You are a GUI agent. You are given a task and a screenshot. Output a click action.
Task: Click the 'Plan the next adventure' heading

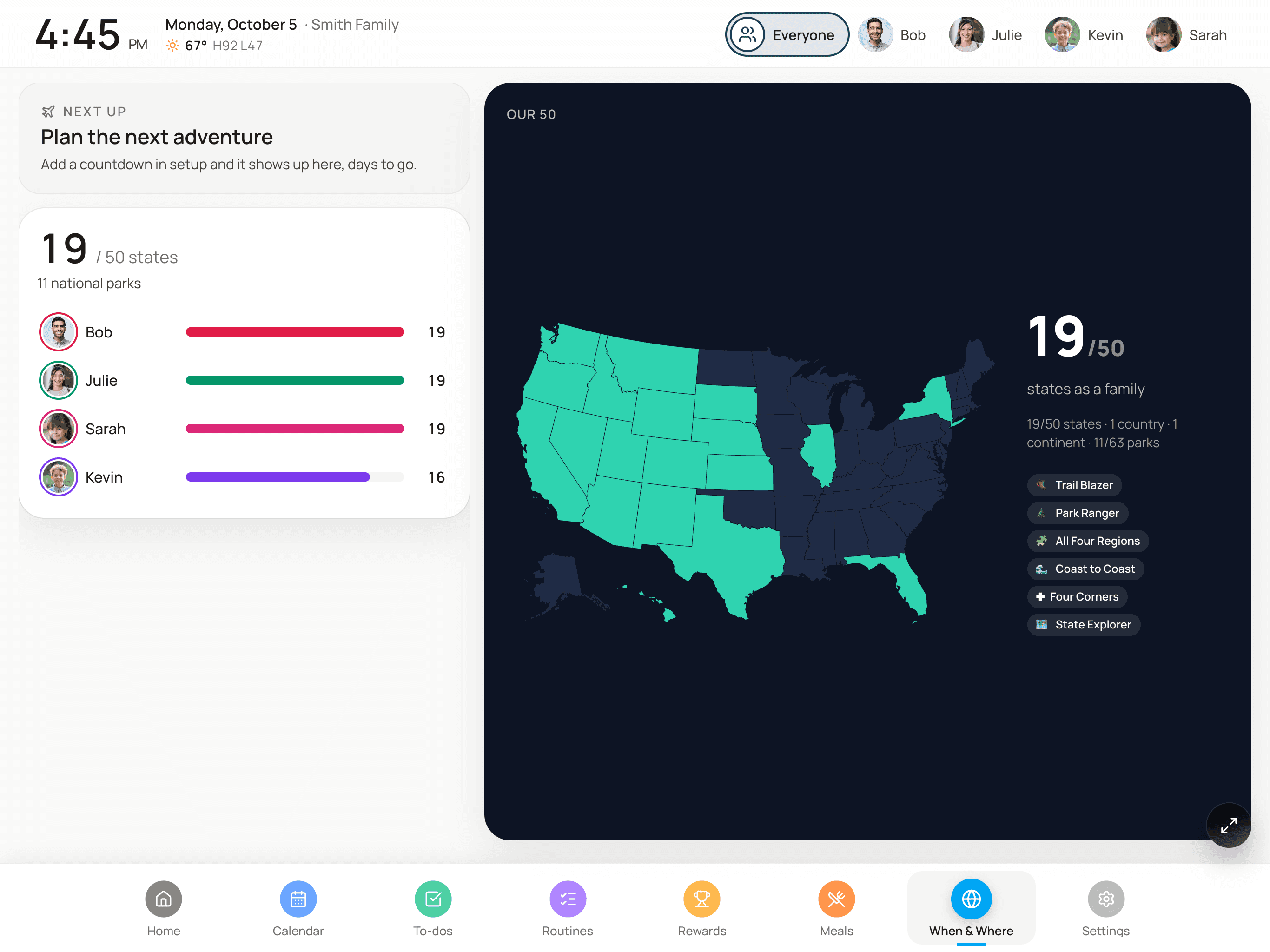[x=157, y=137]
